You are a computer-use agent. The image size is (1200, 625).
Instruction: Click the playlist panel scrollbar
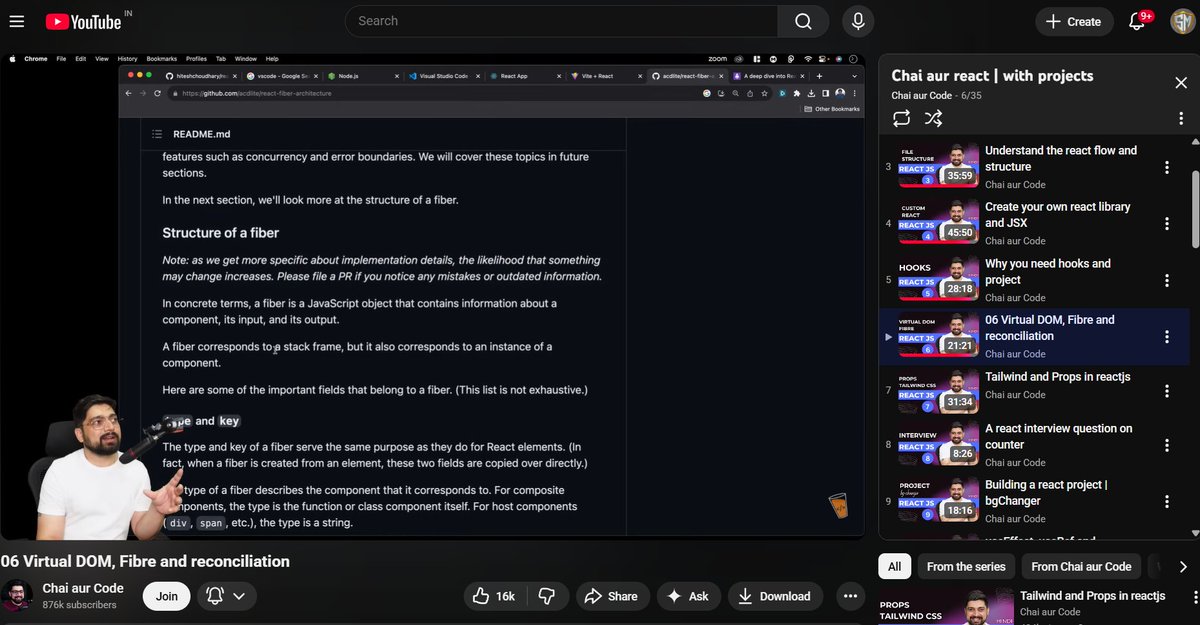1194,209
